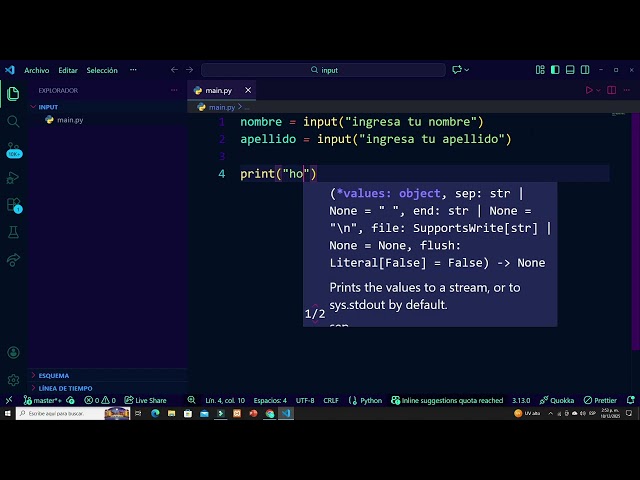The image size is (640, 480).
Task: Click Inline suggestions quota reached item
Action: (x=447, y=400)
